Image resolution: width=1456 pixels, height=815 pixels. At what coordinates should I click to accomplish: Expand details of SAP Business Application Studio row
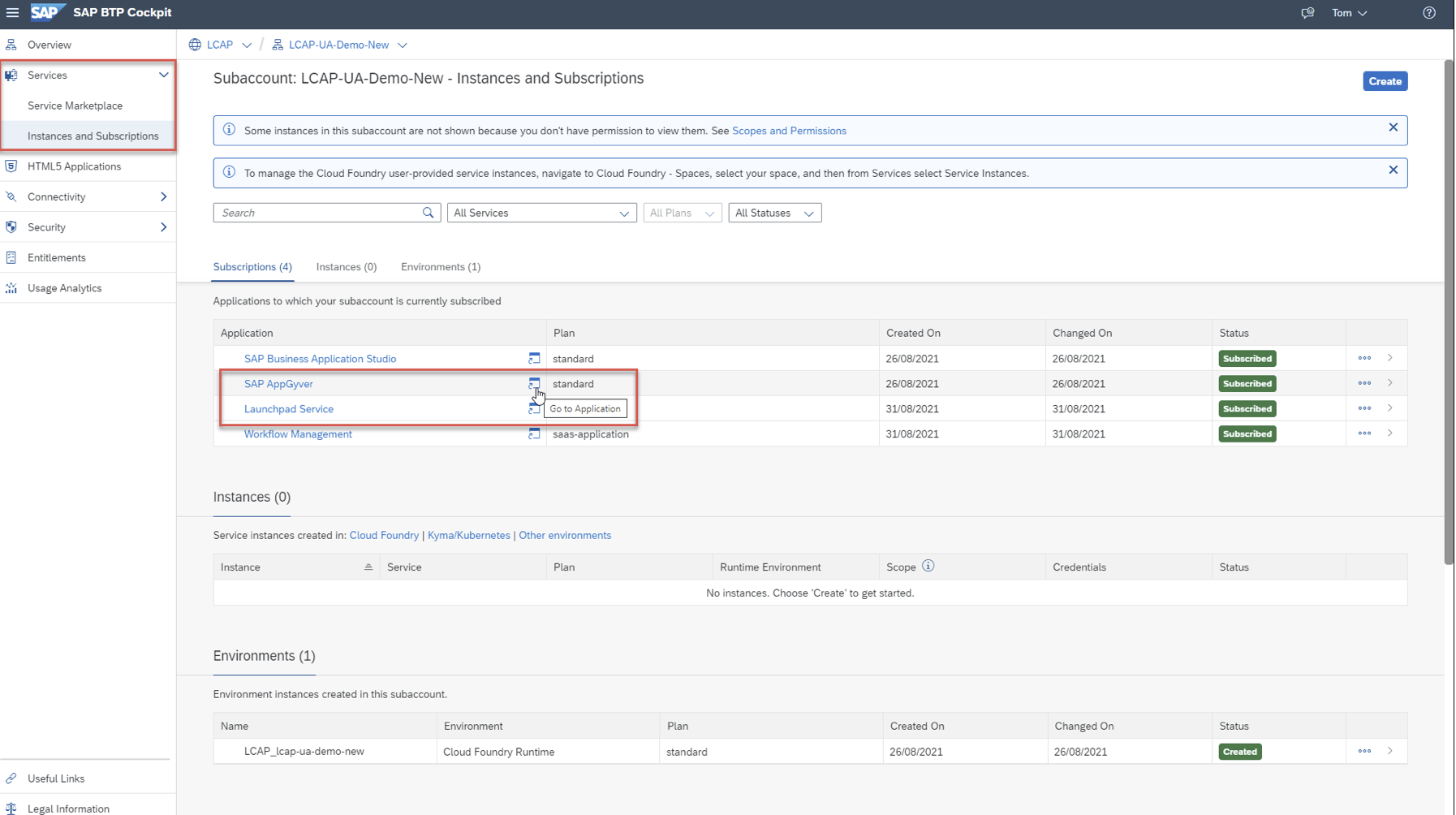tap(1390, 358)
